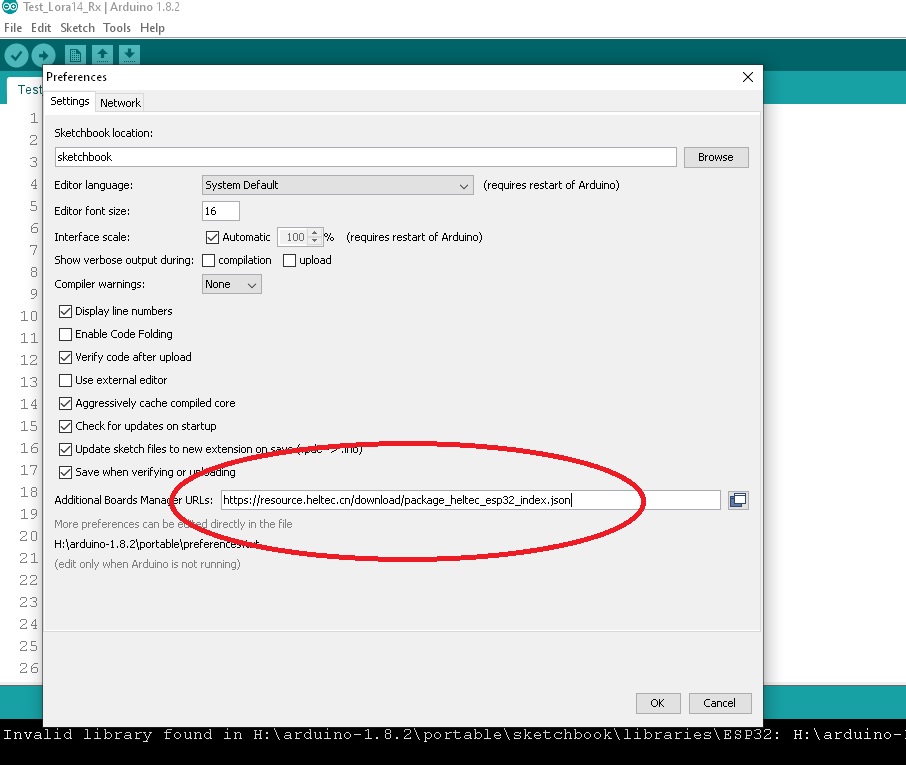Enable verbose output during compilation
This screenshot has height=765, width=906.
(209, 261)
